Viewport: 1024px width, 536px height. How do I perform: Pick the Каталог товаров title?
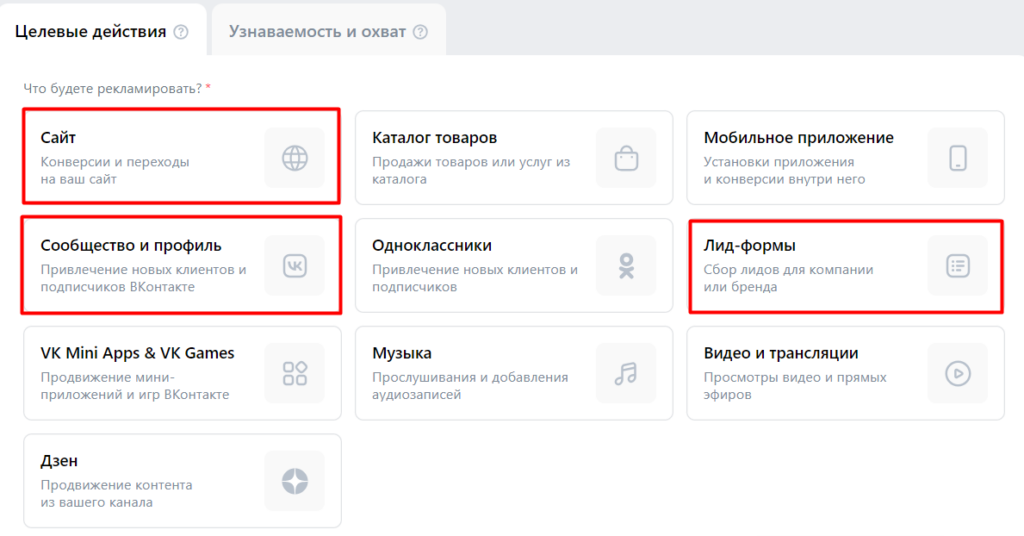[x=434, y=138]
